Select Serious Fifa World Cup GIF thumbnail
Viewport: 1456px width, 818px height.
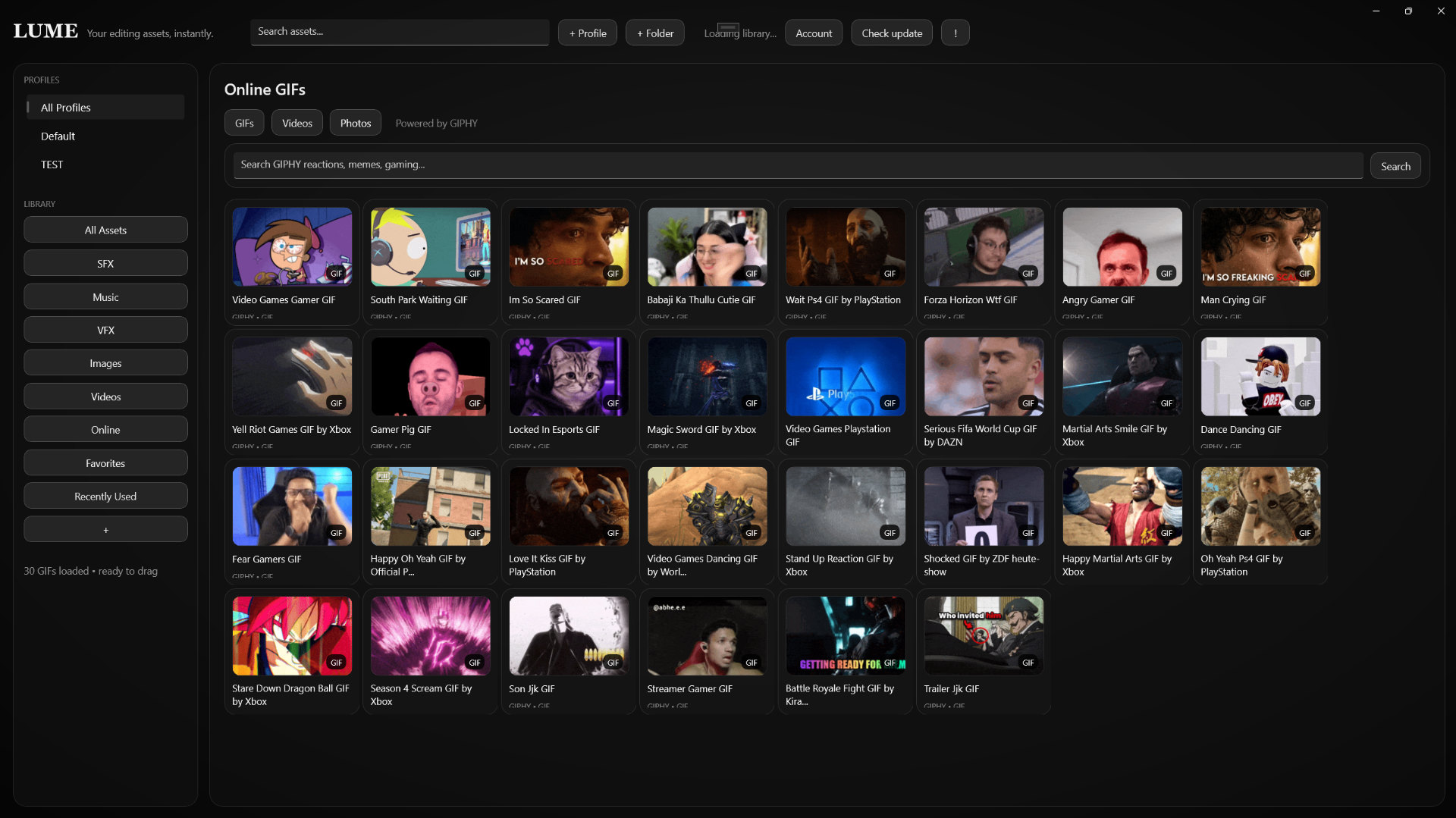pos(984,377)
